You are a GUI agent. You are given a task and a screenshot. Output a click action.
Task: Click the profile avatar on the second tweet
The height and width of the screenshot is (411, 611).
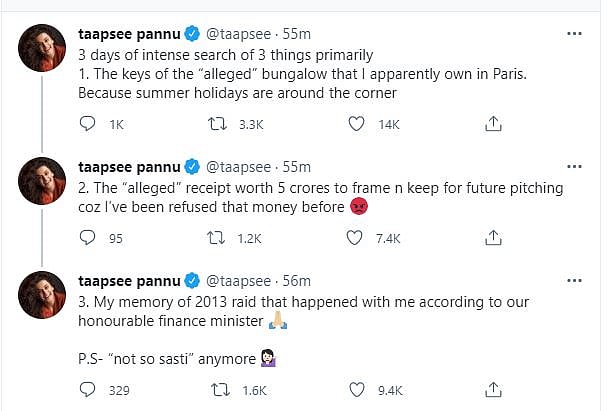pyautogui.click(x=42, y=181)
